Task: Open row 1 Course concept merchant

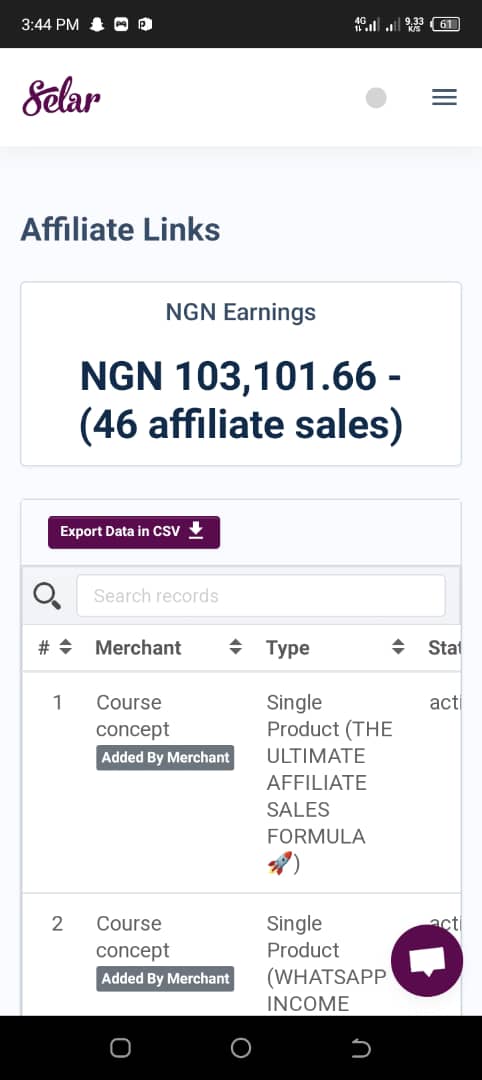Action: (133, 716)
